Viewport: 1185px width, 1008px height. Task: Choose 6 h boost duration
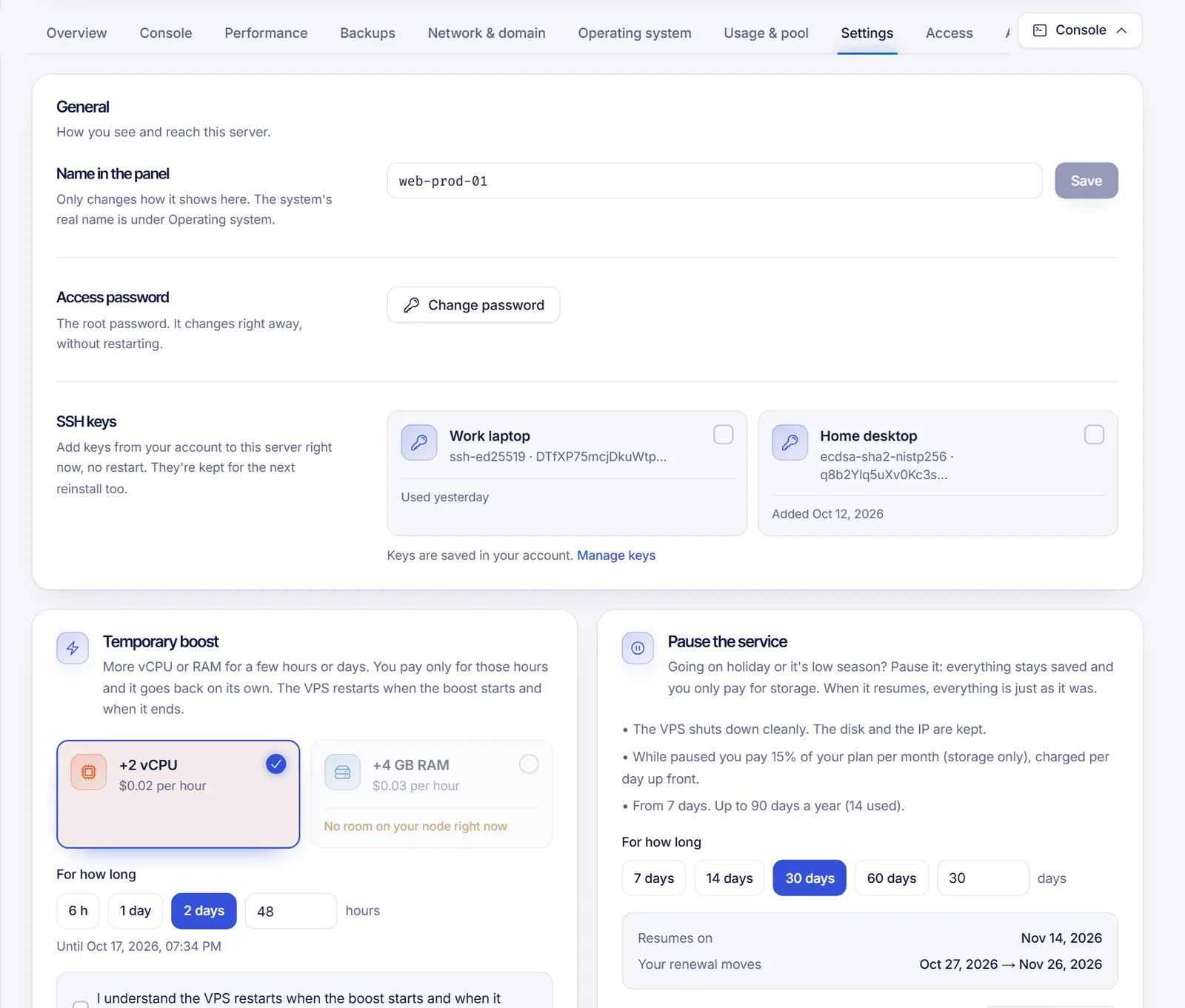[x=78, y=911]
